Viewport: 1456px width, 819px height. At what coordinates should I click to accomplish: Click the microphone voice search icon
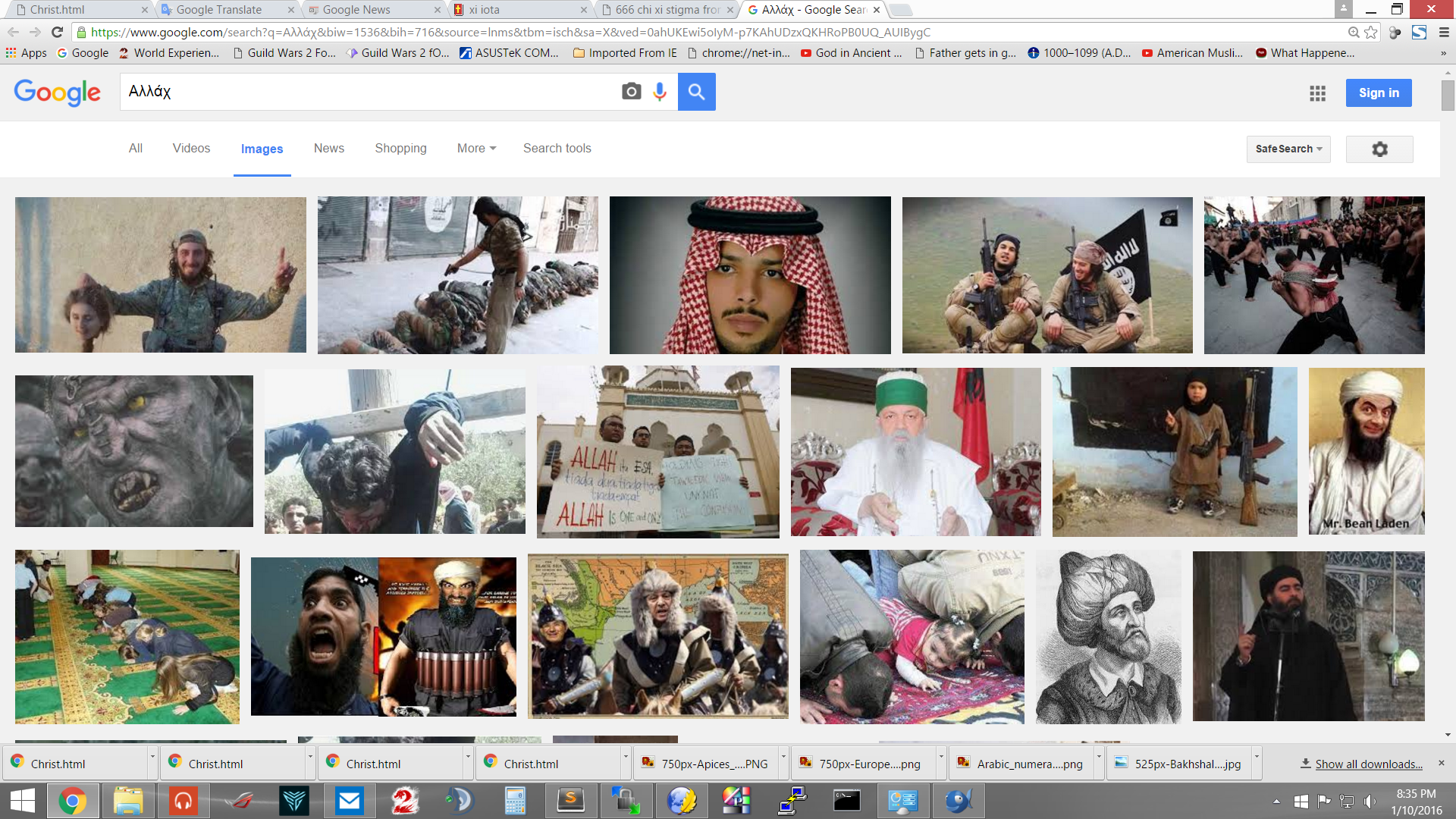(x=660, y=92)
